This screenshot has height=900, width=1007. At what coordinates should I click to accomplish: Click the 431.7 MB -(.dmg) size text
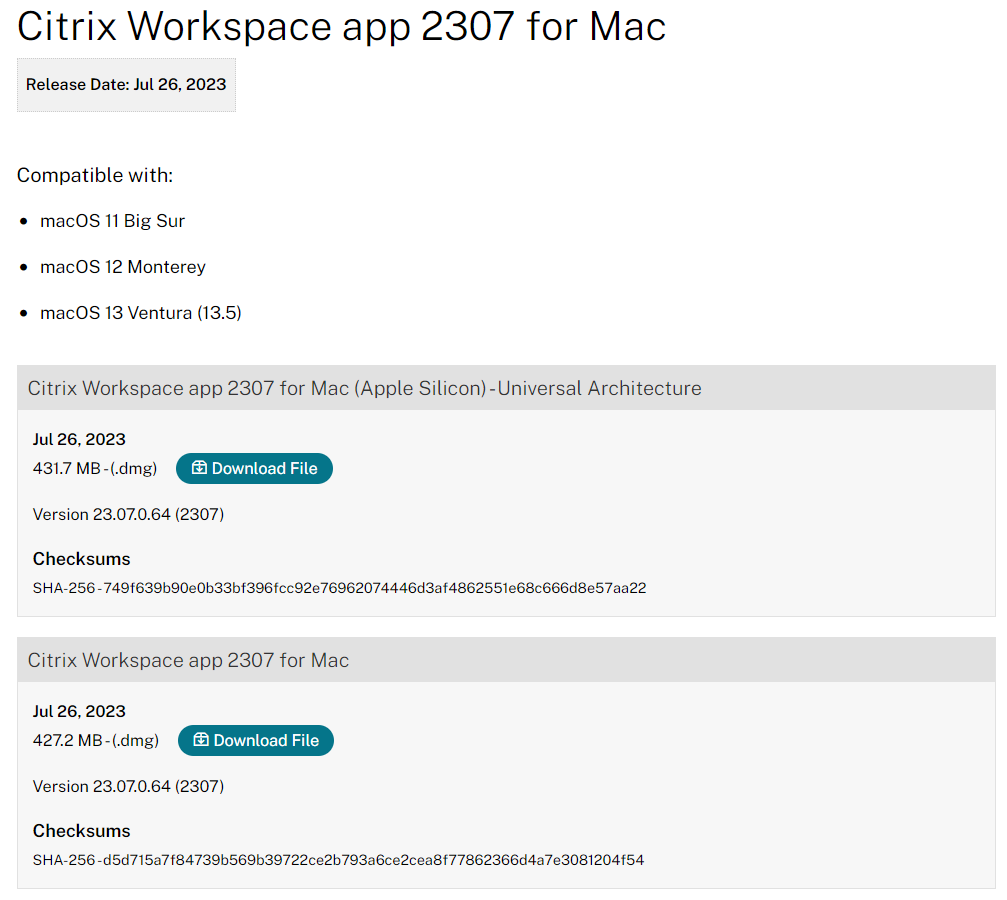click(95, 468)
